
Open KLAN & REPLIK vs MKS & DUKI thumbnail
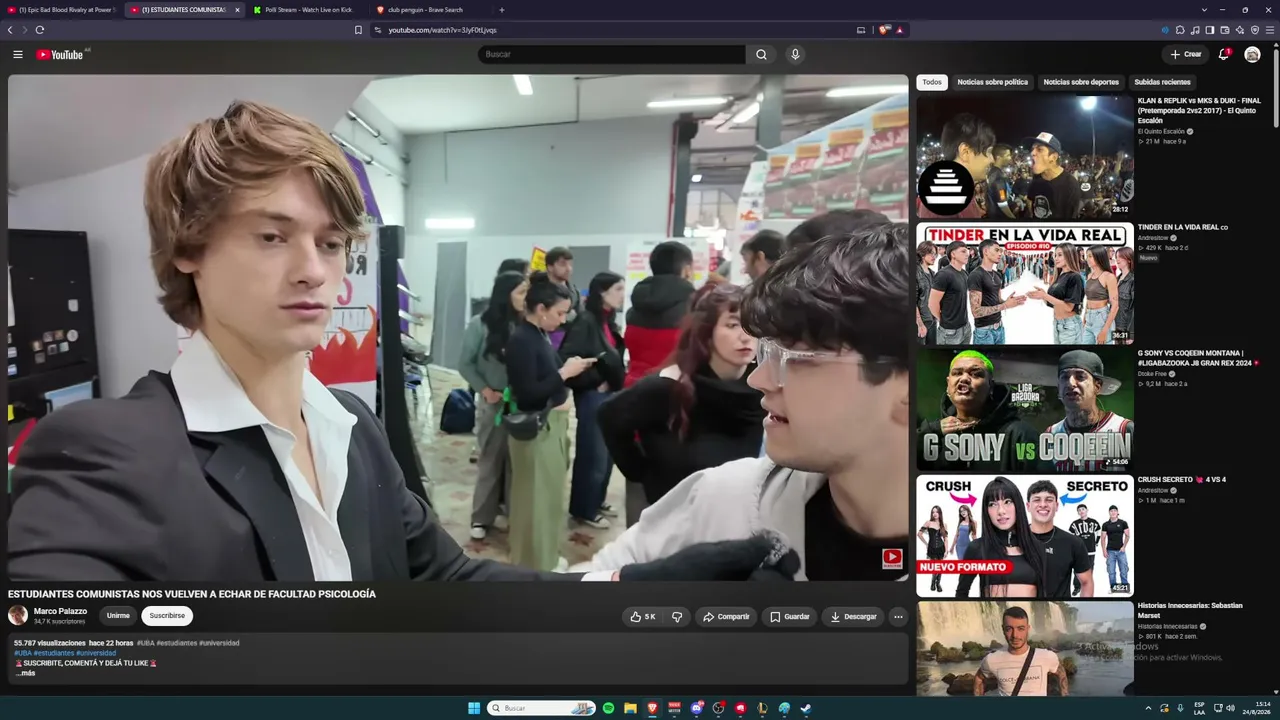(x=1025, y=157)
